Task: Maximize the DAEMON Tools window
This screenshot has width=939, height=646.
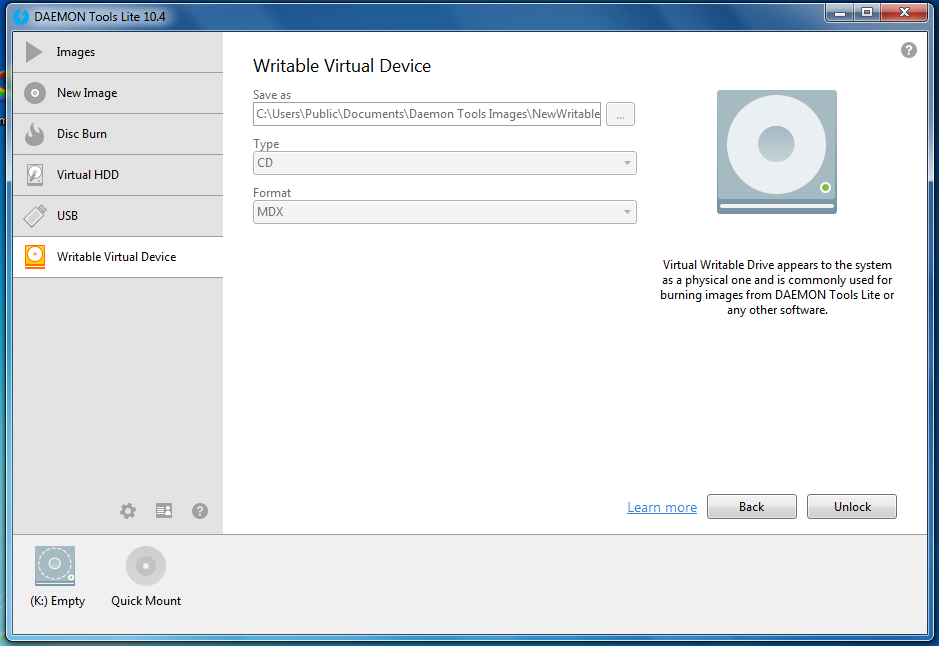Action: (867, 13)
